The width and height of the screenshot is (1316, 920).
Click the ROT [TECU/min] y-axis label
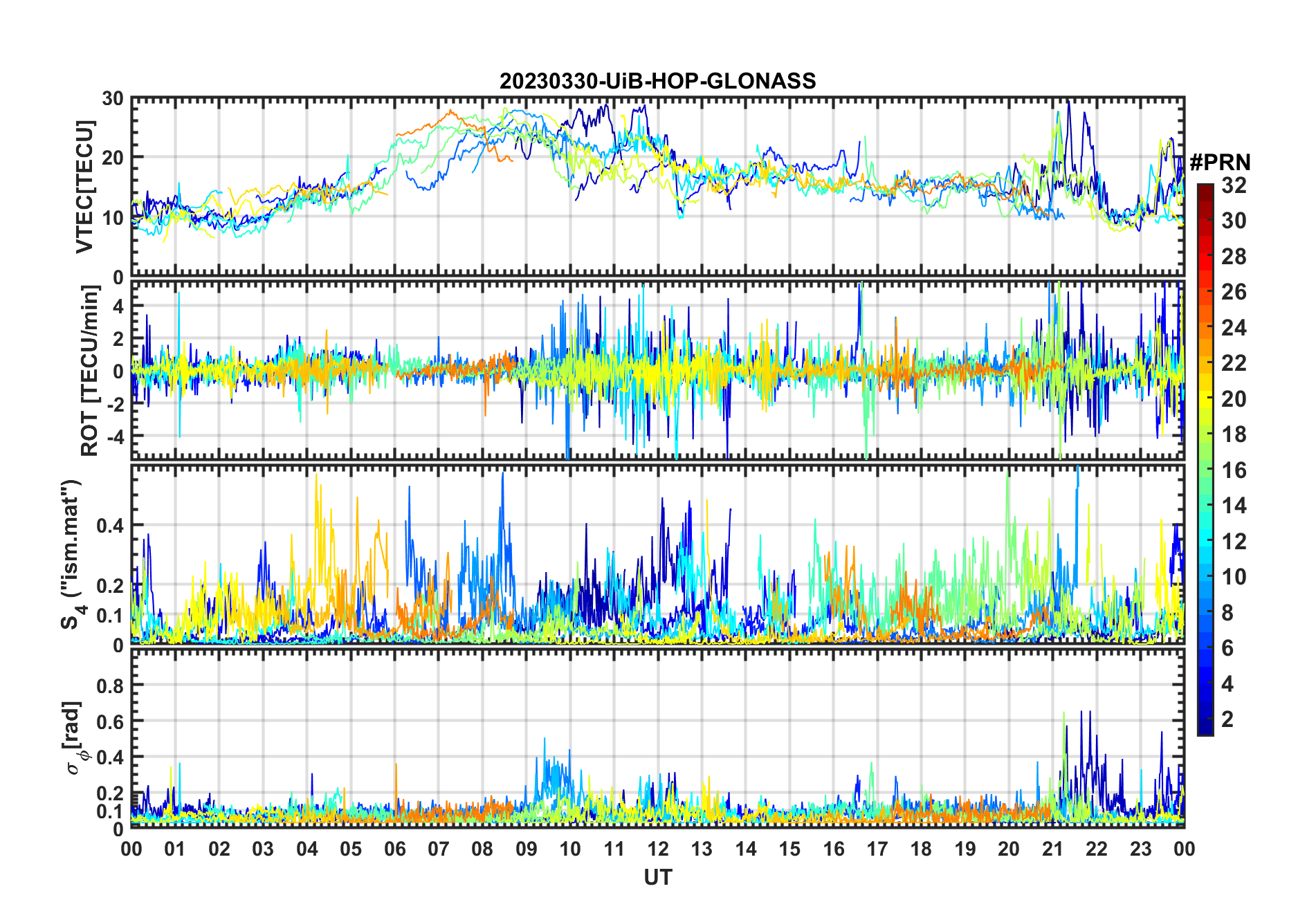[x=89, y=371]
